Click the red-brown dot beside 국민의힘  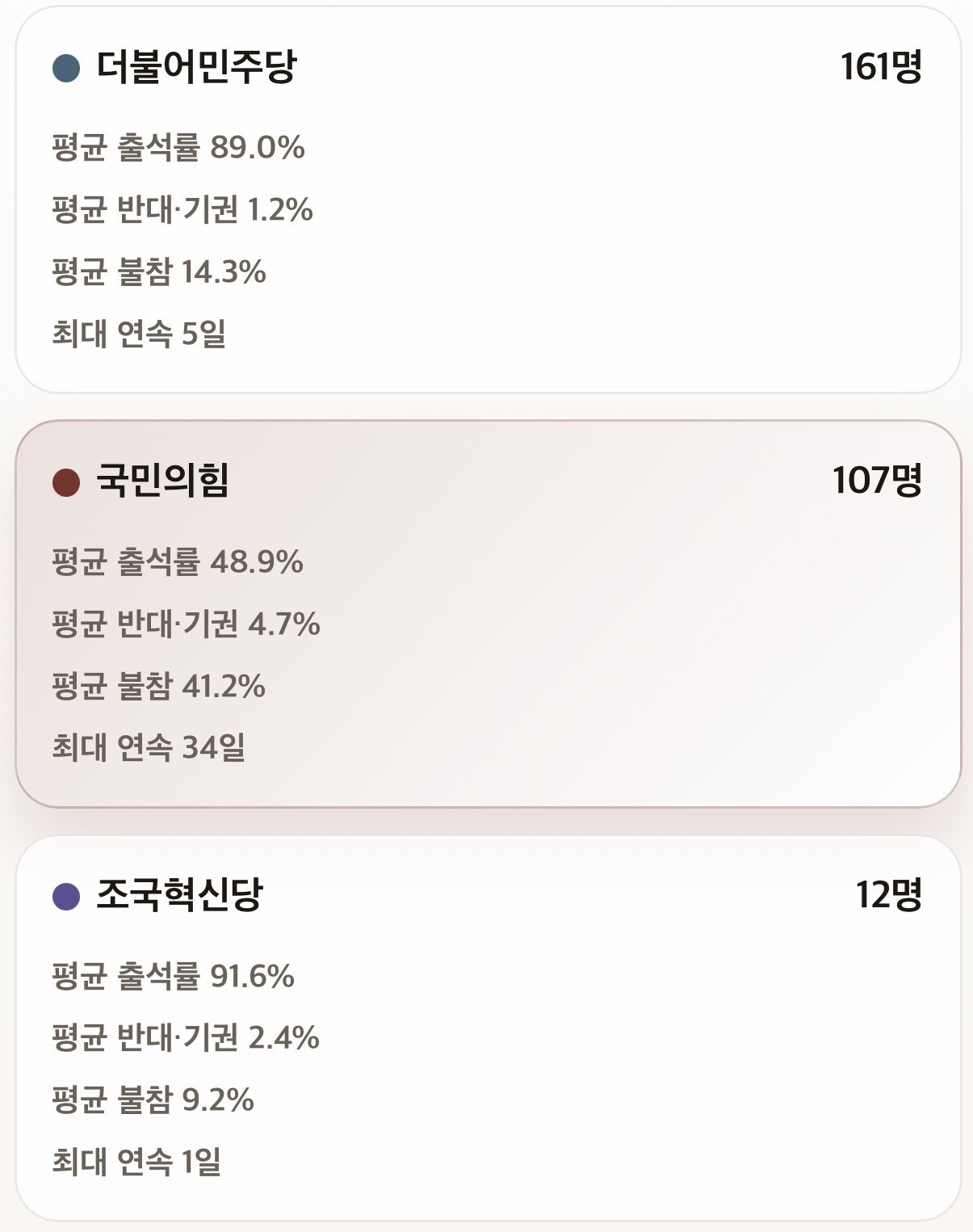pos(66,482)
